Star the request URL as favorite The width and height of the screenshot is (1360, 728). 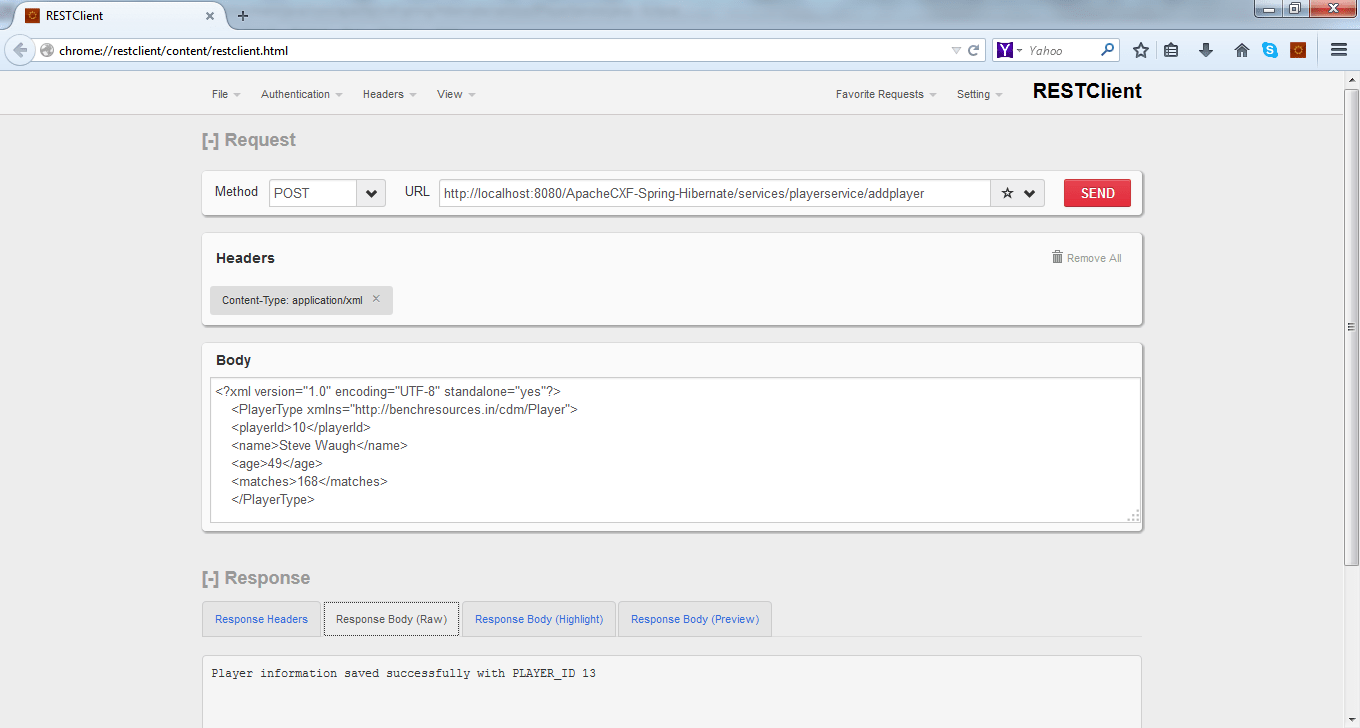(1007, 193)
